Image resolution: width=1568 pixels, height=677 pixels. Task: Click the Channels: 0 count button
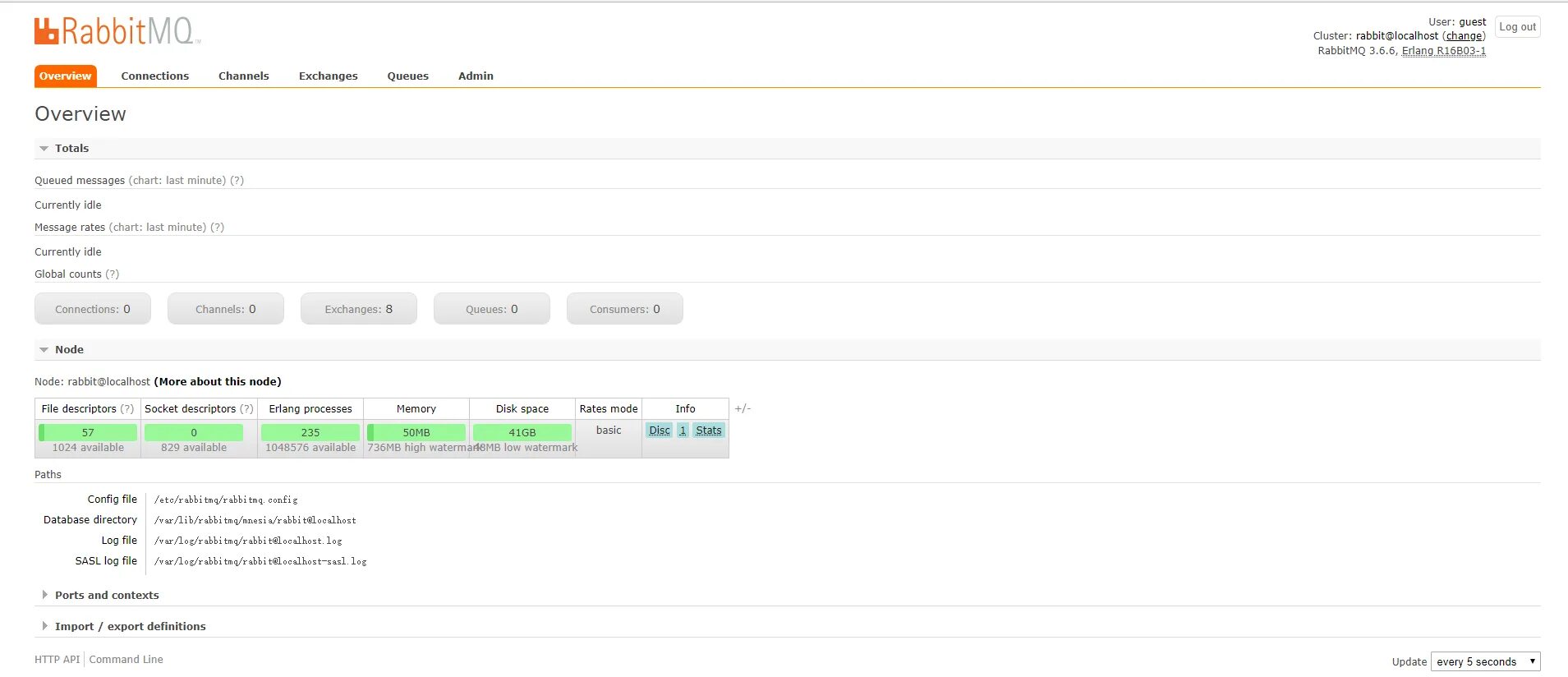tap(226, 309)
